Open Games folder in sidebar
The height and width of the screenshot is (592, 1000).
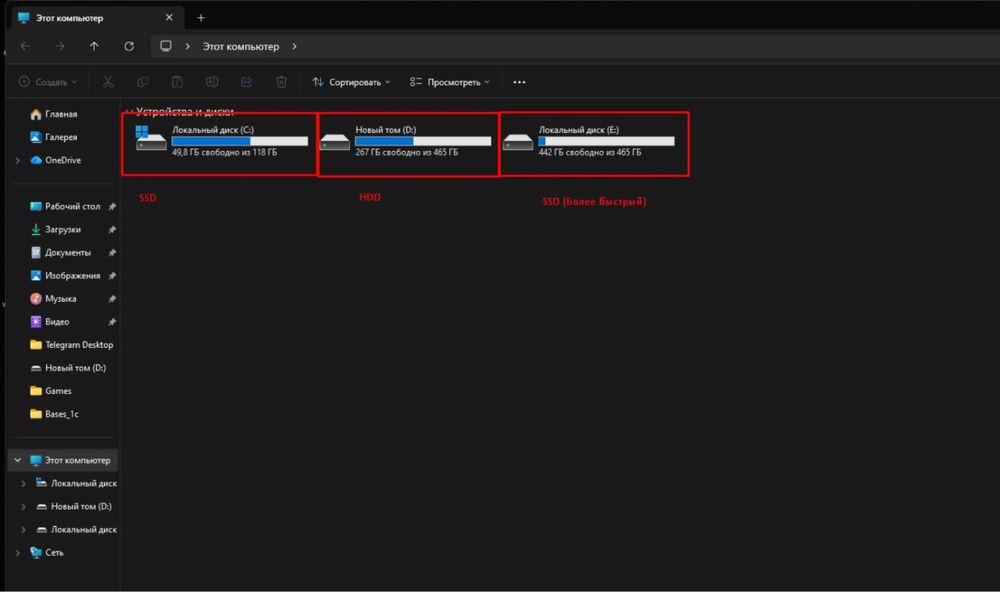point(58,390)
